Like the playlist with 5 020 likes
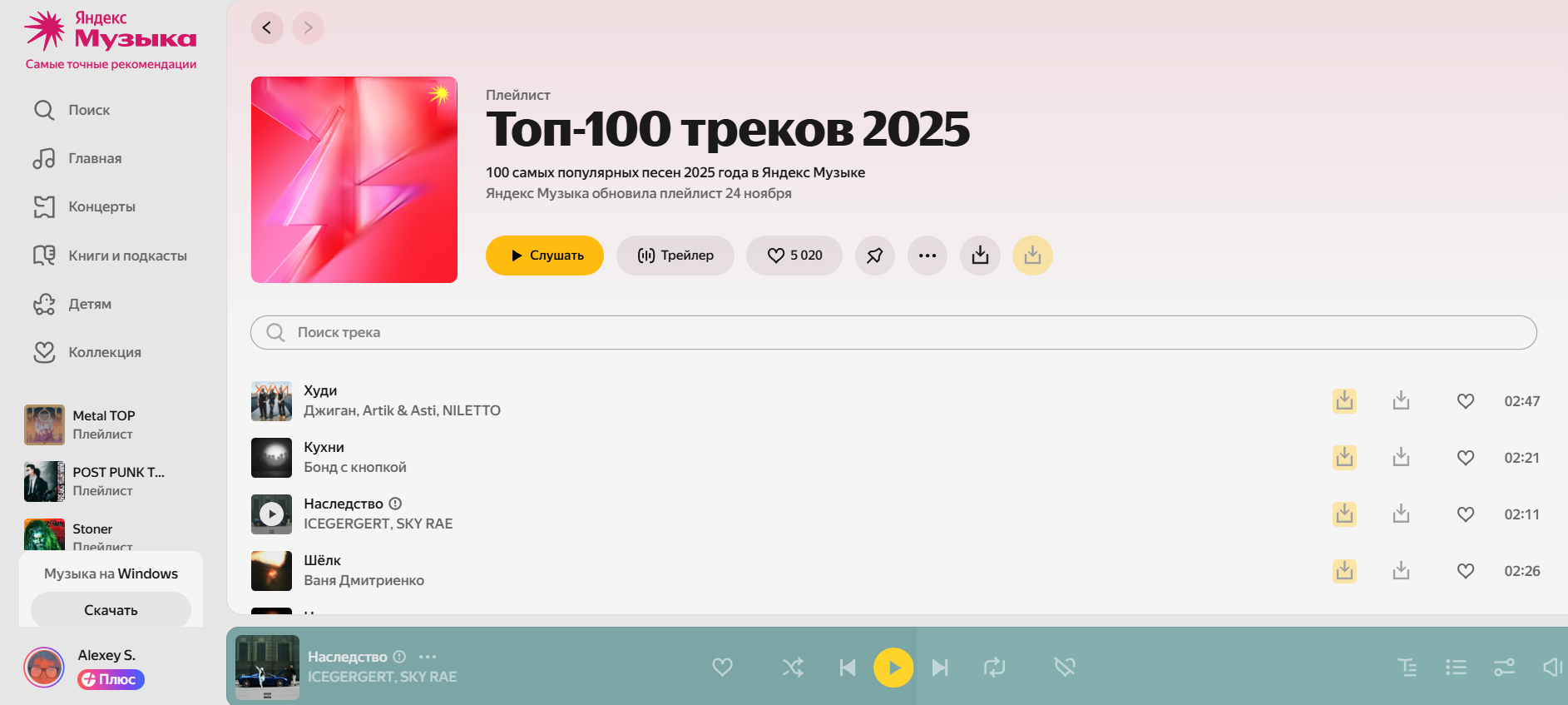 click(x=794, y=256)
